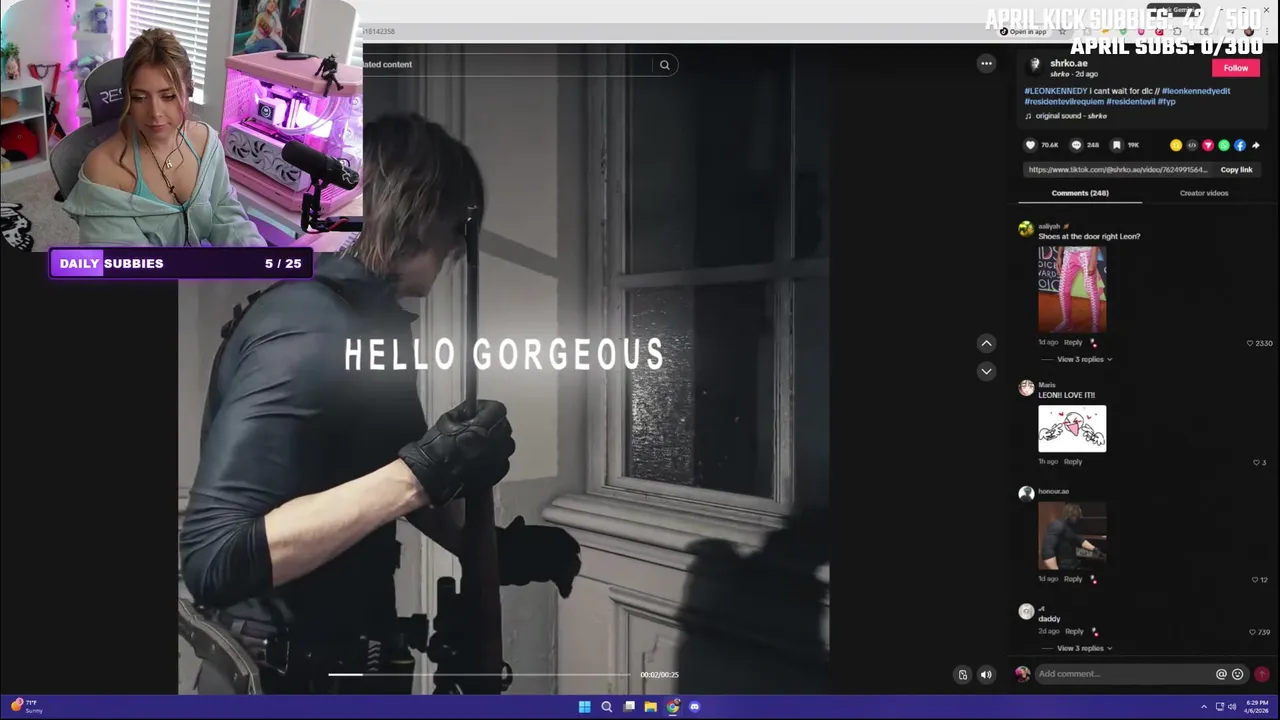Click the 'Open in app' browser button
The image size is (1280, 720).
(1023, 31)
